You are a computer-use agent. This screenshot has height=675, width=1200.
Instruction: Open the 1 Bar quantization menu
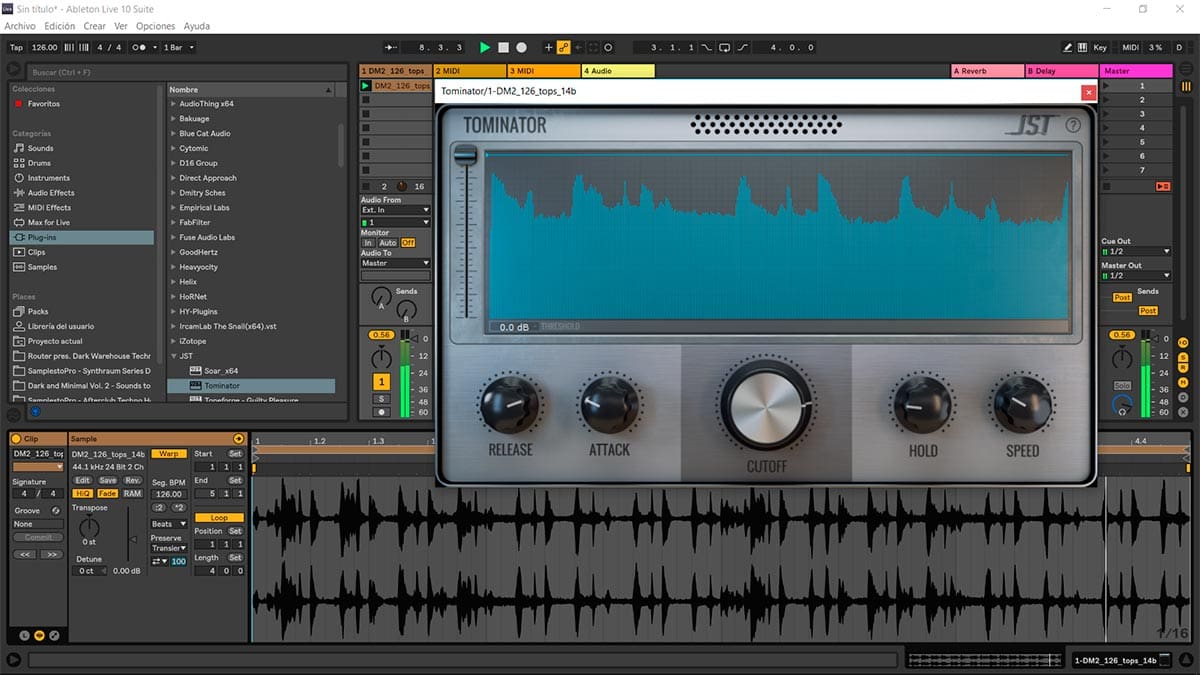click(x=179, y=47)
